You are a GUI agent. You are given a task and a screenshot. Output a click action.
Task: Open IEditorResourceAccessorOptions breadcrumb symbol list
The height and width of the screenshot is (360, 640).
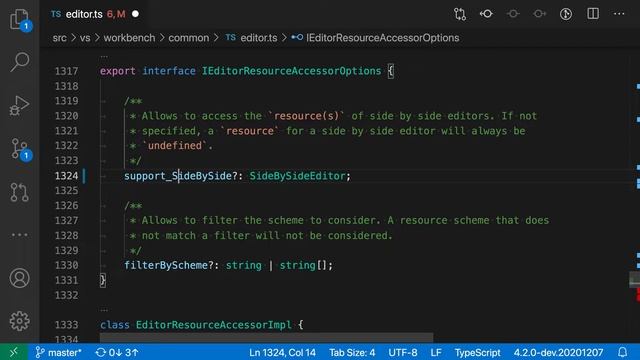click(x=382, y=38)
